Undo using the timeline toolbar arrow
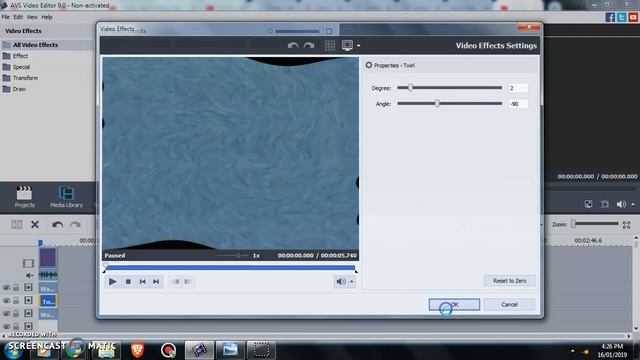Screen dimensions: 640x360 [x=57, y=224]
